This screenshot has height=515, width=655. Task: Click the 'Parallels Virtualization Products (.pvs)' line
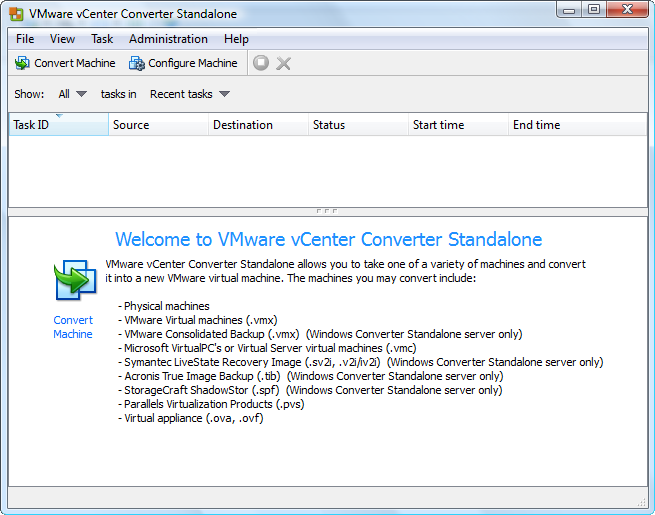[211, 404]
